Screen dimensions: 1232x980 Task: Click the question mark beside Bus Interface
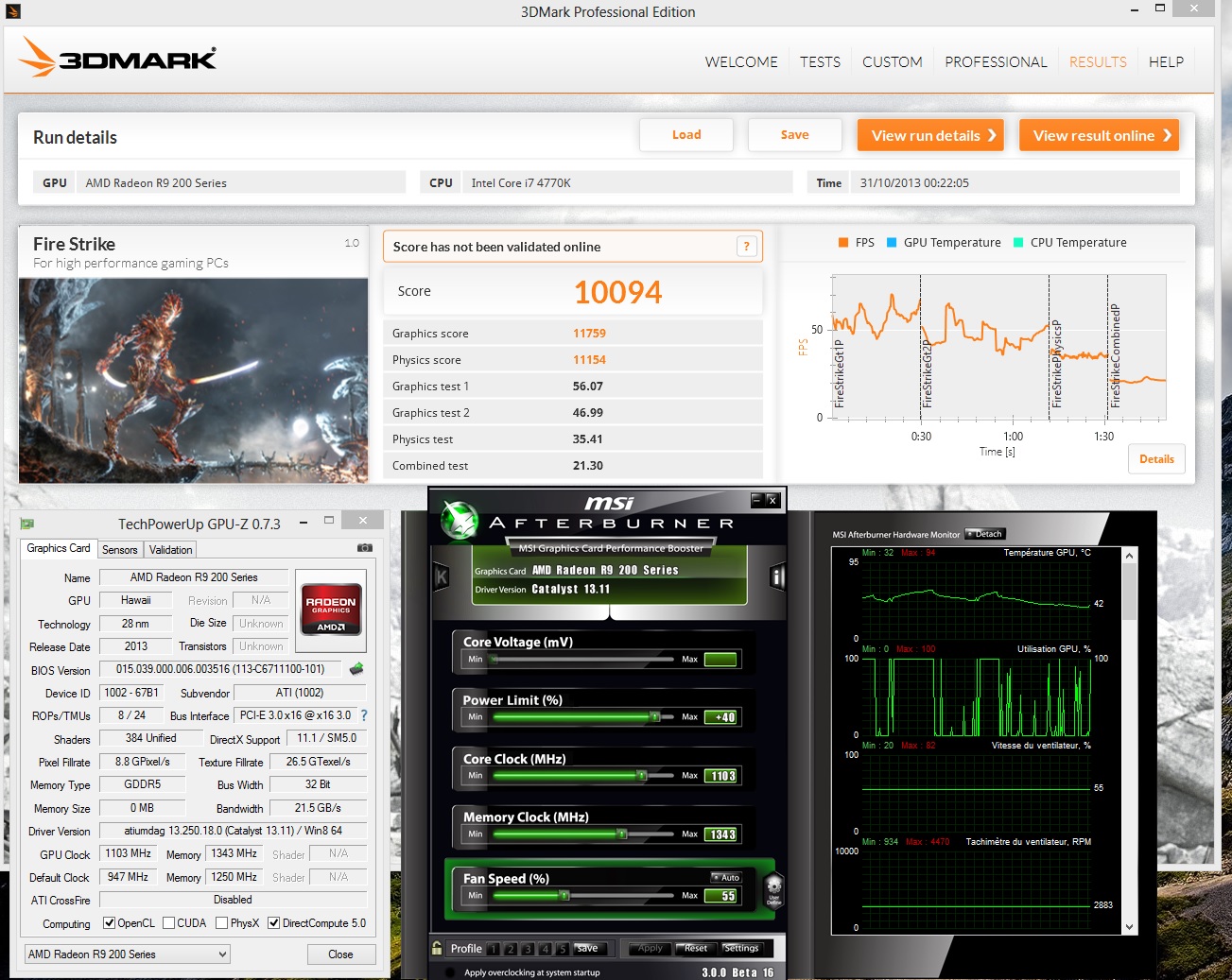(x=363, y=715)
